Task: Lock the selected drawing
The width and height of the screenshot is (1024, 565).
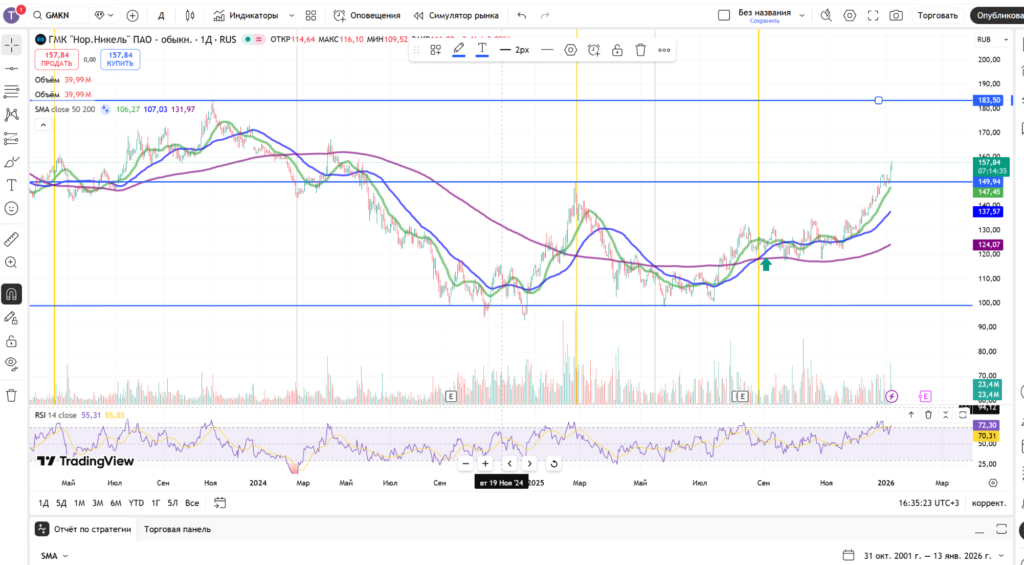Action: (617, 50)
